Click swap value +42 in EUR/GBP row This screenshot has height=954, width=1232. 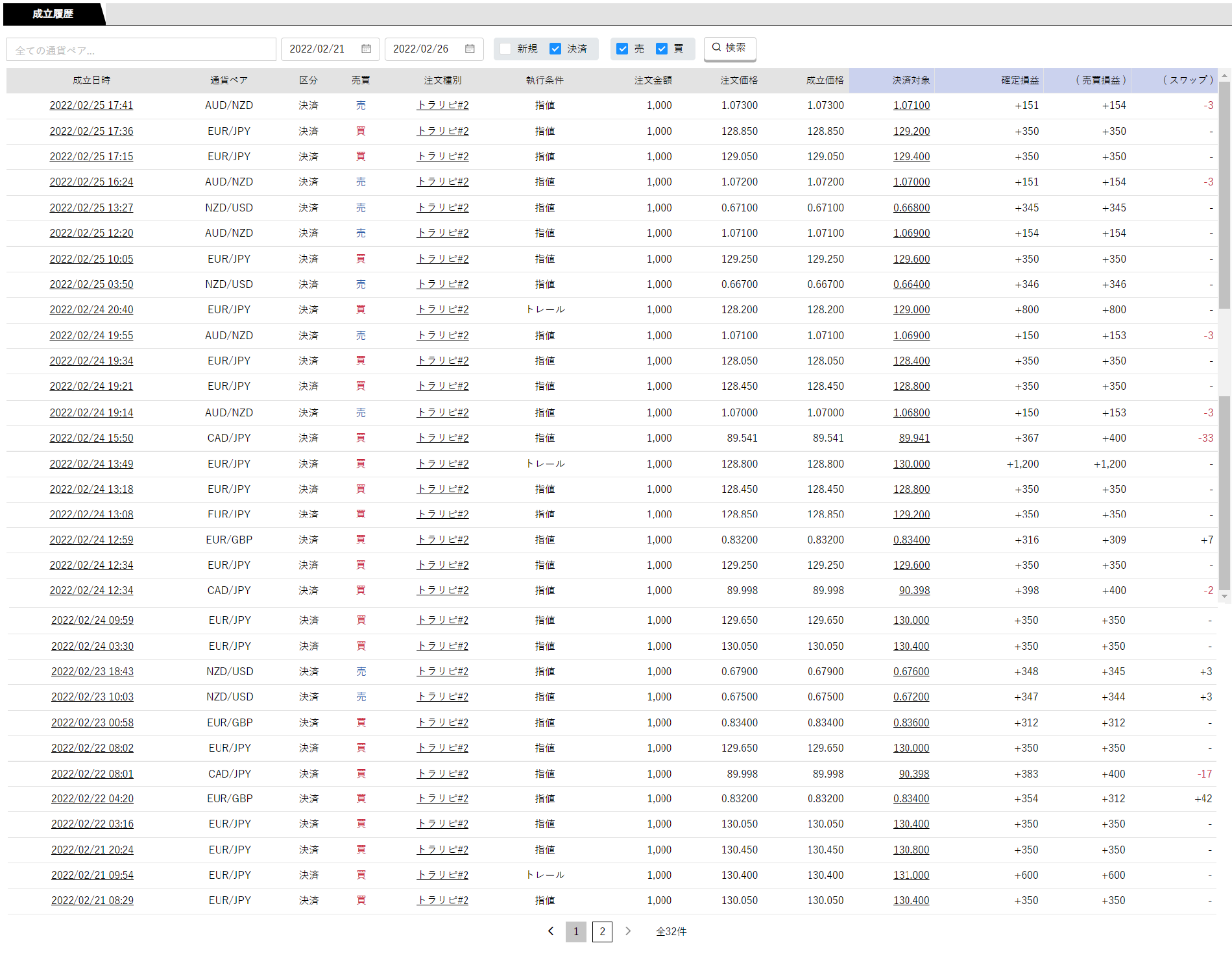[x=1203, y=798]
